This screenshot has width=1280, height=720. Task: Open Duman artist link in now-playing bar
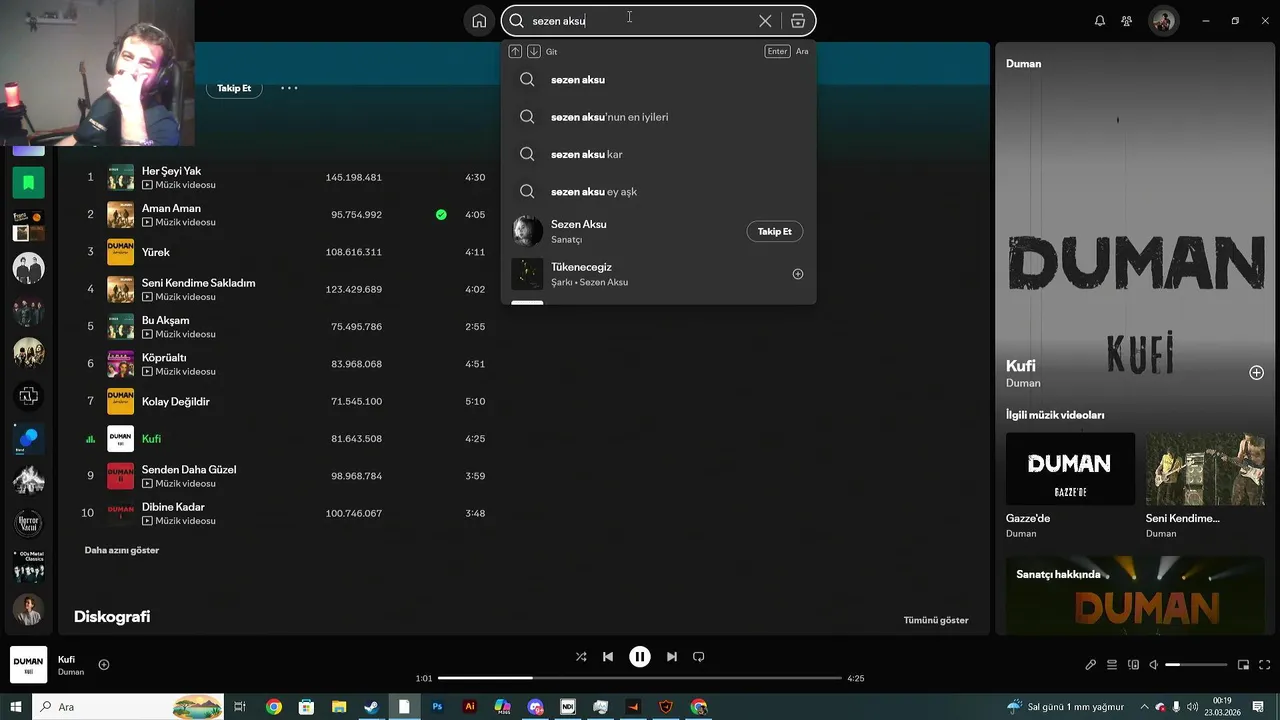click(71, 672)
